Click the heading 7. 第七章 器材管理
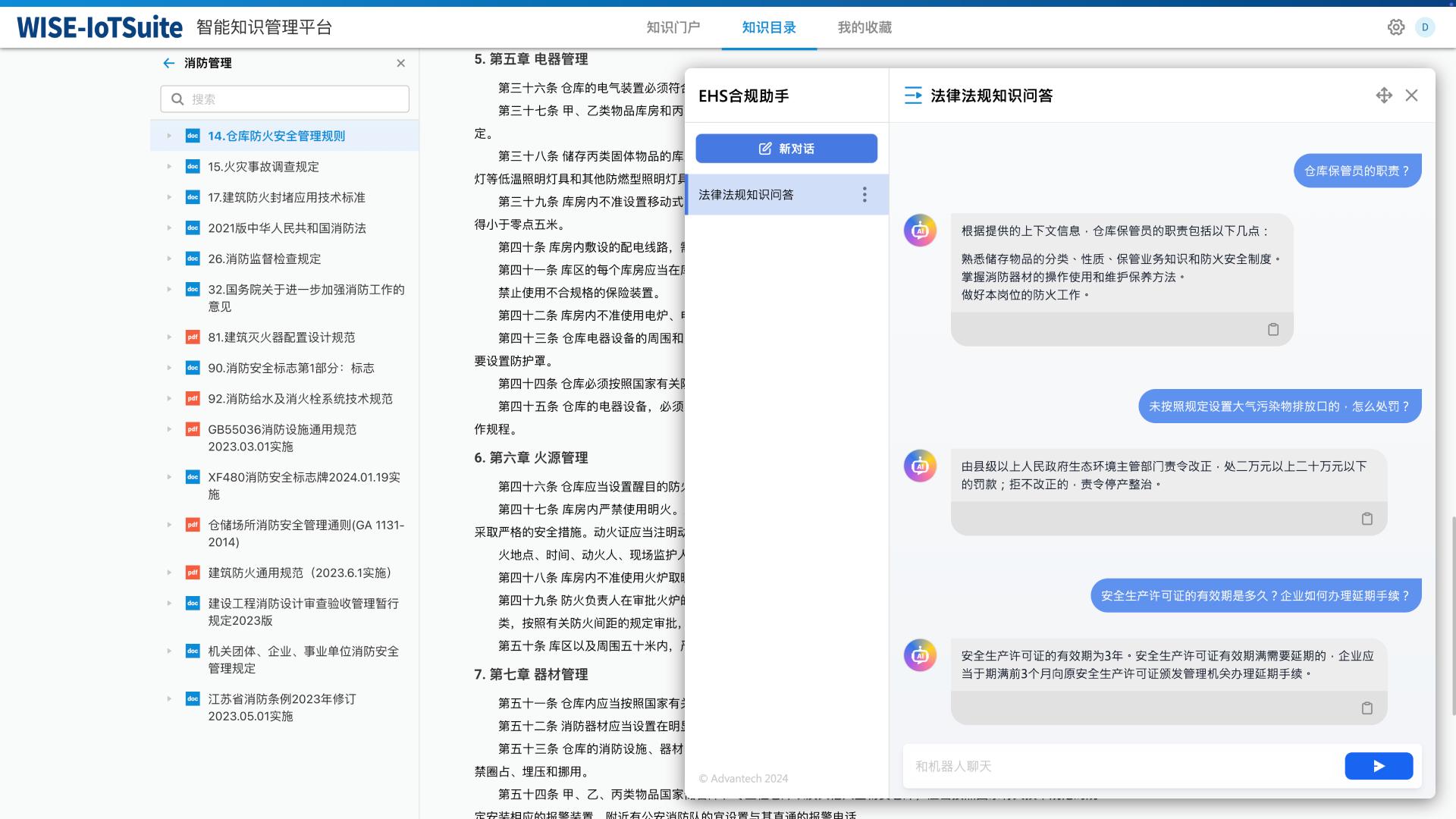Viewport: 1456px width, 819px height. (x=531, y=675)
